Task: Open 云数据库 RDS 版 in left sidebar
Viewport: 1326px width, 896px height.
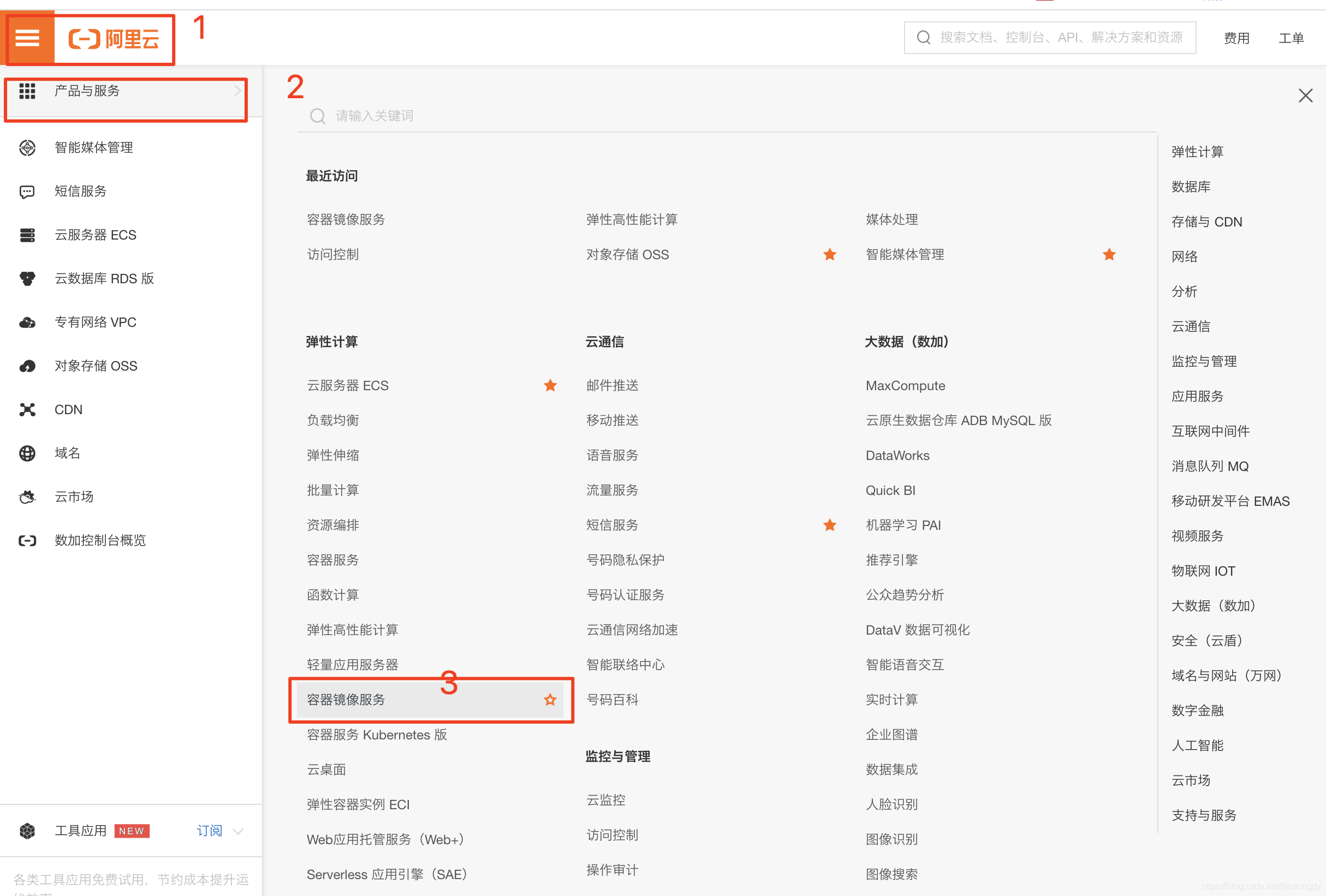Action: (x=104, y=278)
